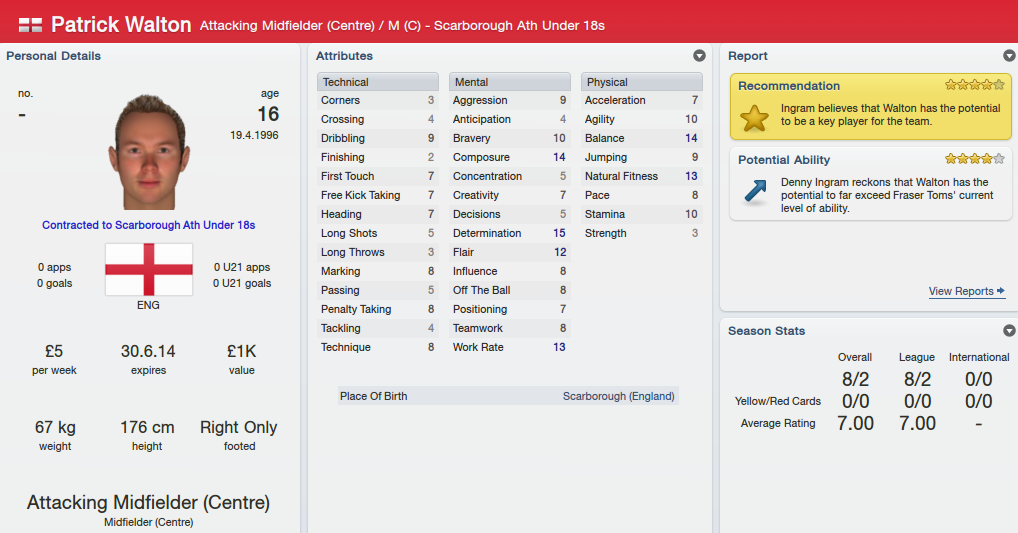
Task: Open Contracted to Scarborough Ath Under 18s link
Action: click(x=149, y=225)
